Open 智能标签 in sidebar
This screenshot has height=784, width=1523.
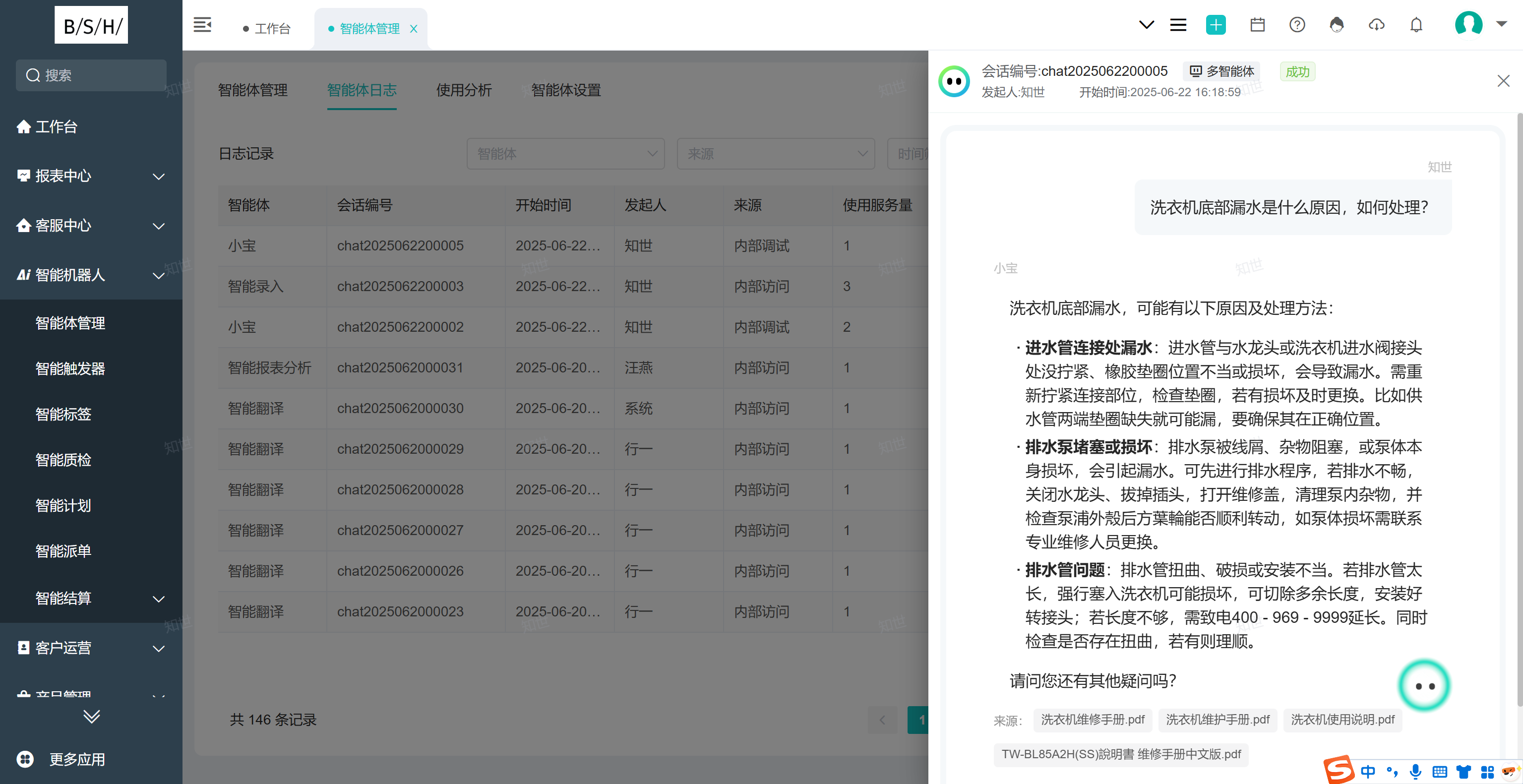click(63, 414)
